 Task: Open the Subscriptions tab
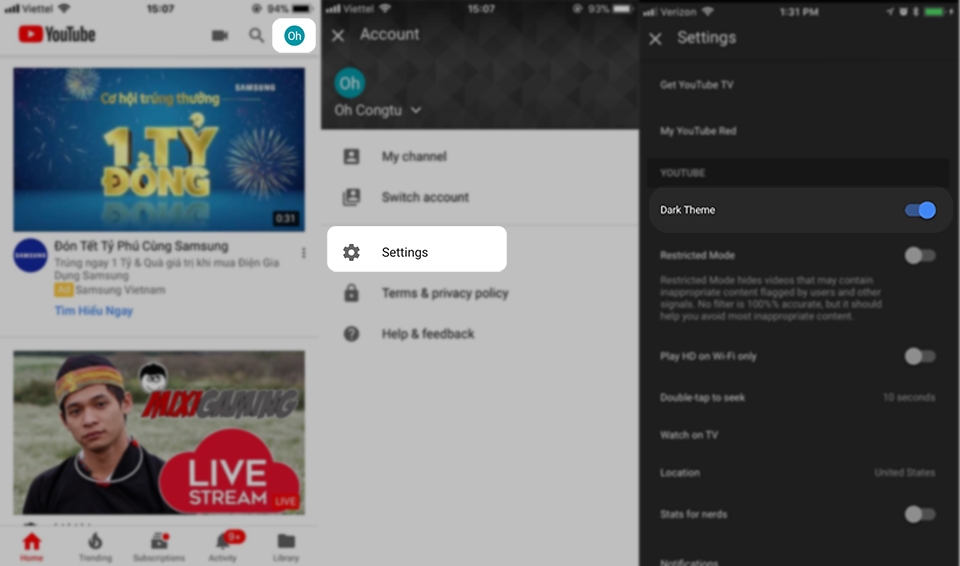159,546
